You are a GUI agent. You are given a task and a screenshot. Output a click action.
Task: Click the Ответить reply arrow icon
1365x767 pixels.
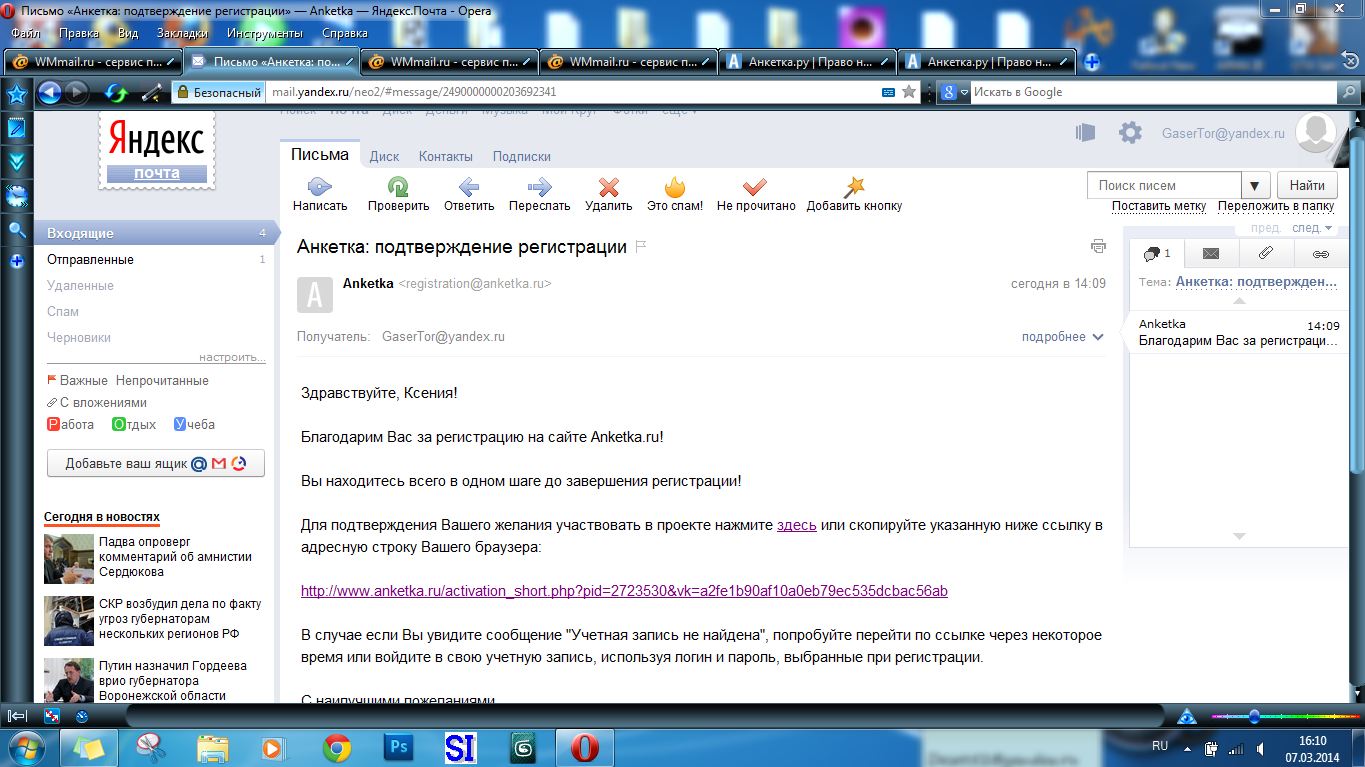click(468, 186)
